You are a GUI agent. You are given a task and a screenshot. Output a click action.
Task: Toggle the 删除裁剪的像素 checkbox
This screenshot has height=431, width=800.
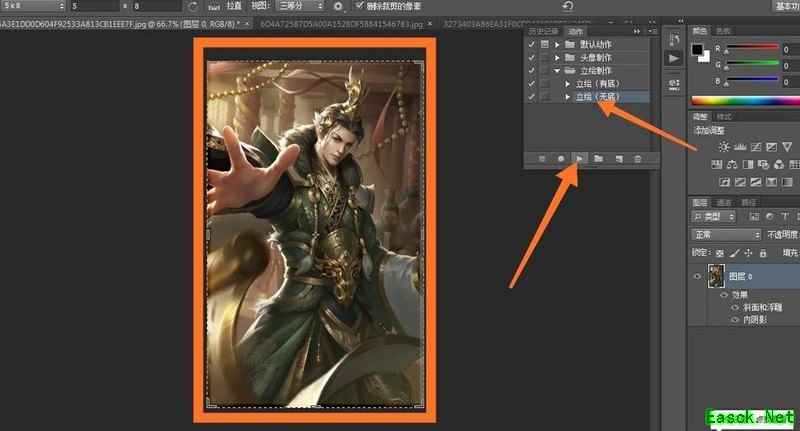(361, 6)
